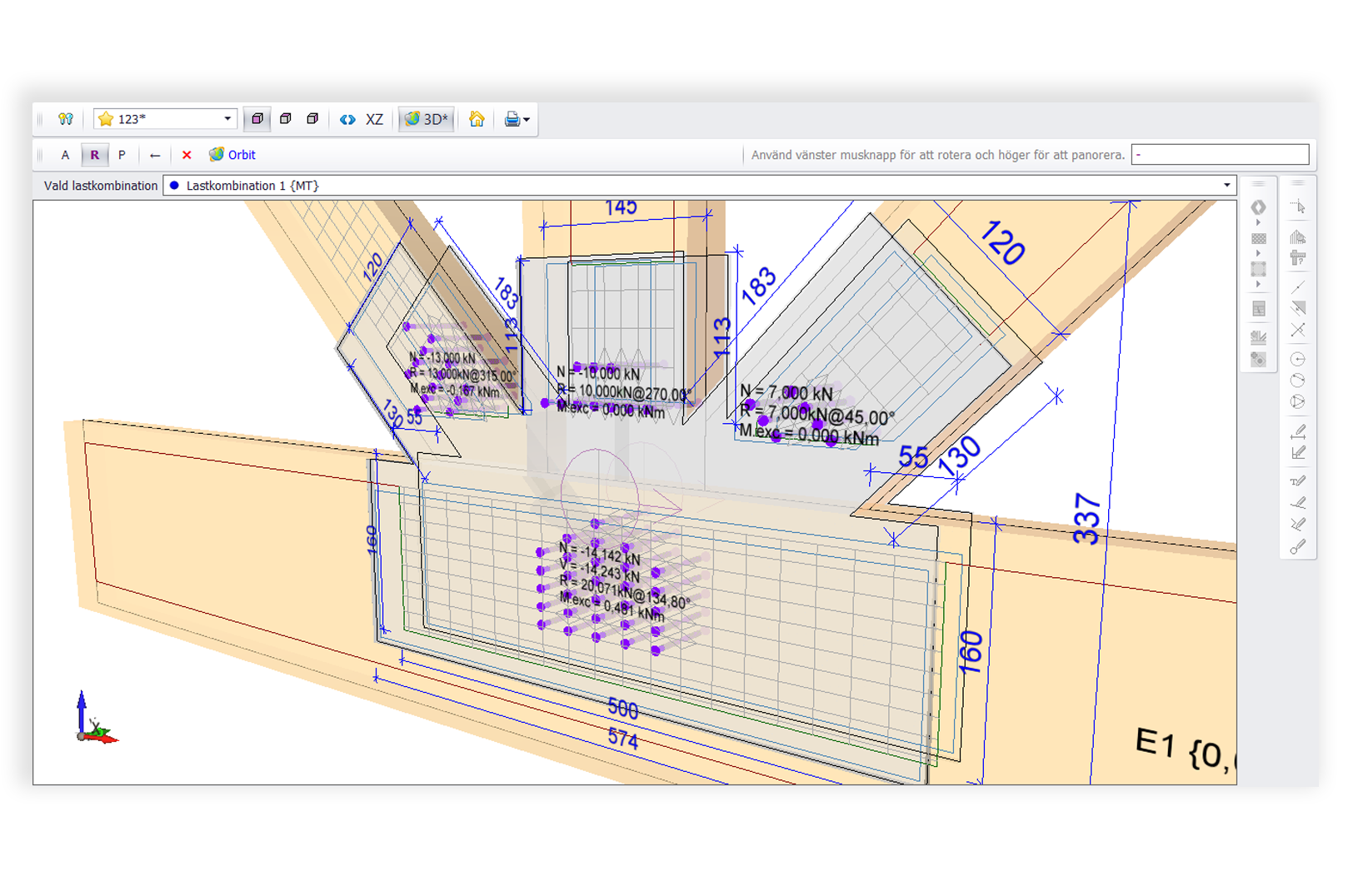
Task: Select the circle with radius tool
Action: pos(1297,359)
